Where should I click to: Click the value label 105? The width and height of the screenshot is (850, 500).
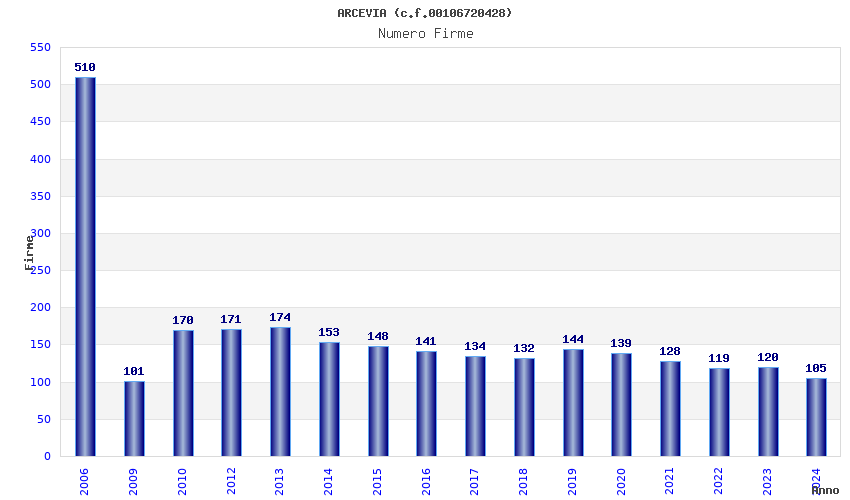pyautogui.click(x=816, y=368)
